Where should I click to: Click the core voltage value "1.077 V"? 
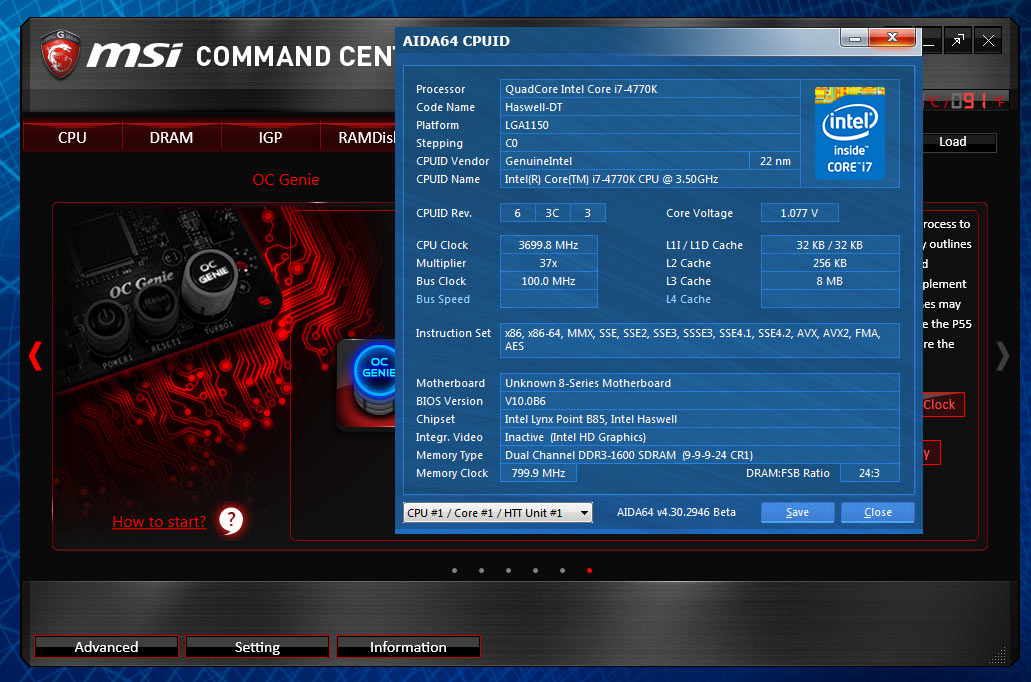point(800,213)
